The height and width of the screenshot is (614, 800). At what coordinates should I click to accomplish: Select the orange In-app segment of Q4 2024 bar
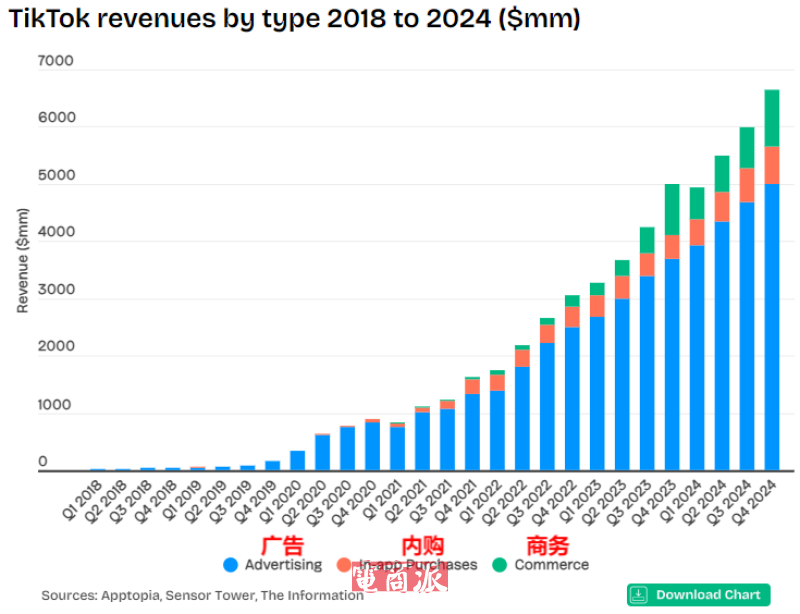coord(771,165)
